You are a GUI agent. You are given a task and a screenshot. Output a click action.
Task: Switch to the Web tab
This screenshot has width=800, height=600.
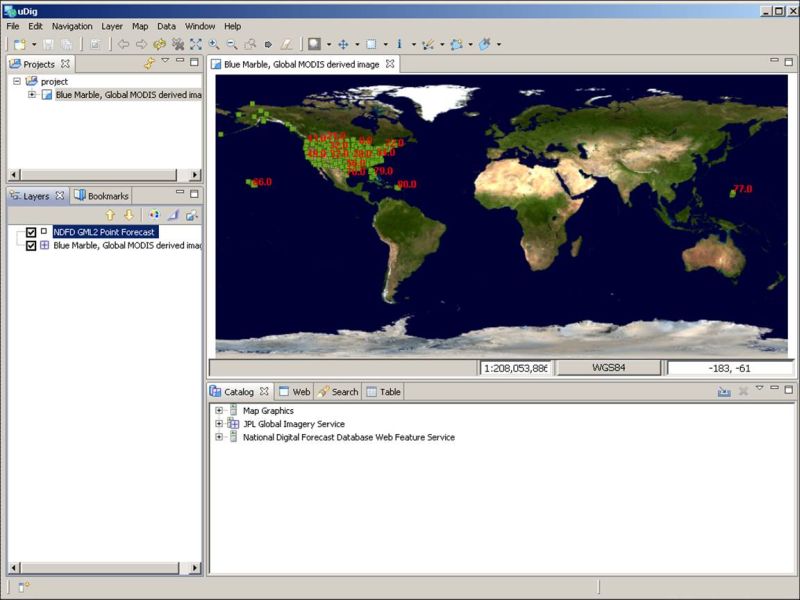[294, 392]
